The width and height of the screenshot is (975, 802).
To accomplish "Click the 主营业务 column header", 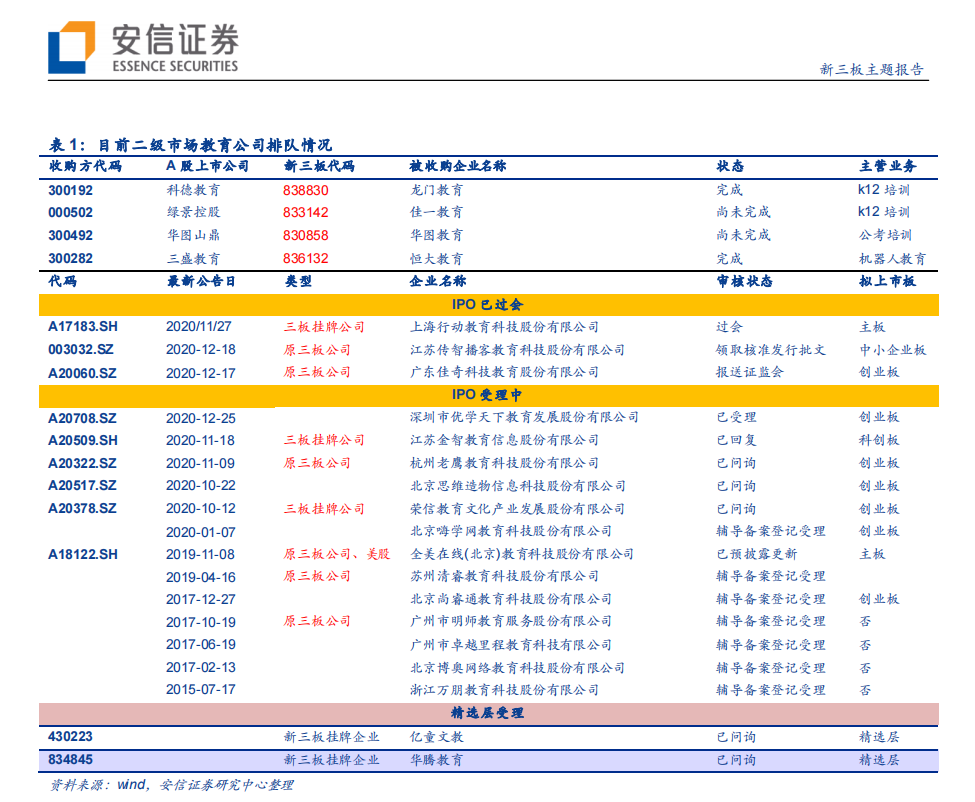I will point(887,167).
